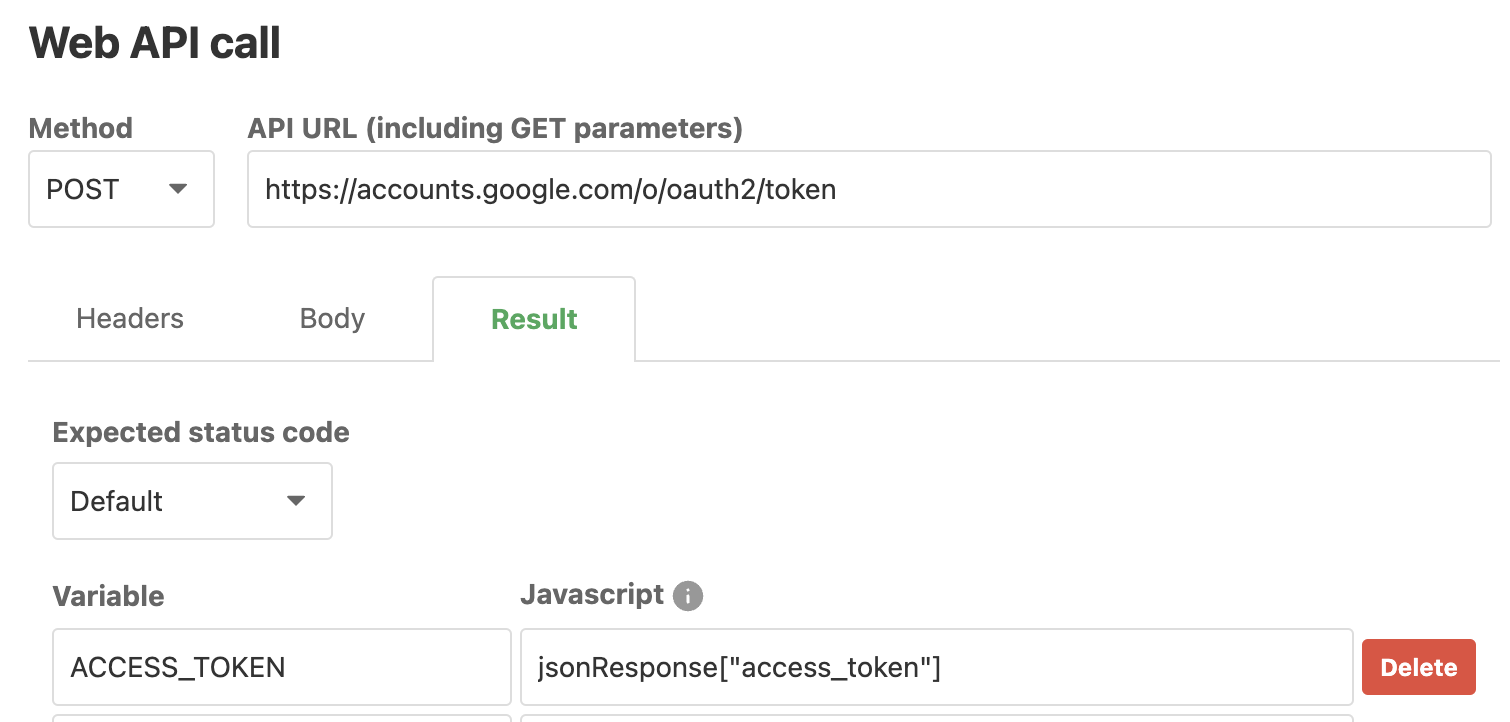Viewport: 1510px width, 722px height.
Task: Switch to the Body tab
Action: (331, 318)
